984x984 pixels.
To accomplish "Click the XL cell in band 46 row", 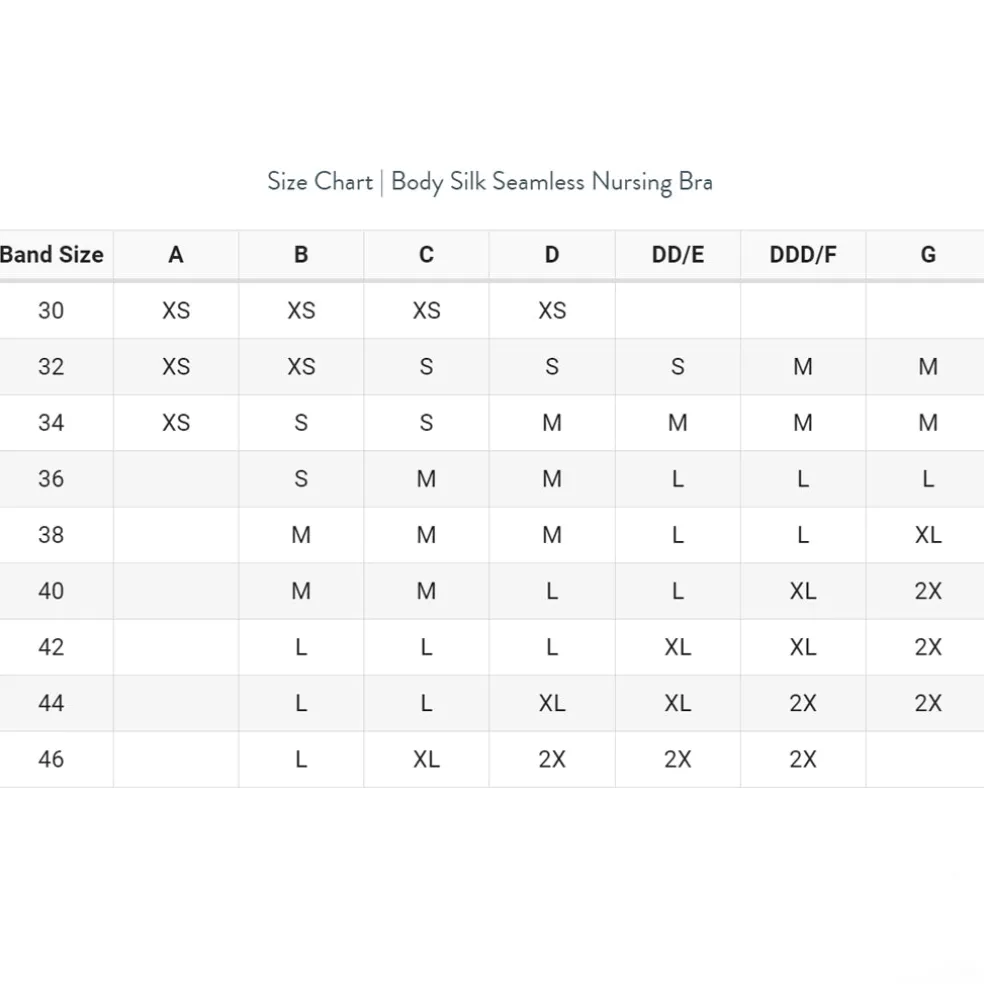I will [x=426, y=759].
